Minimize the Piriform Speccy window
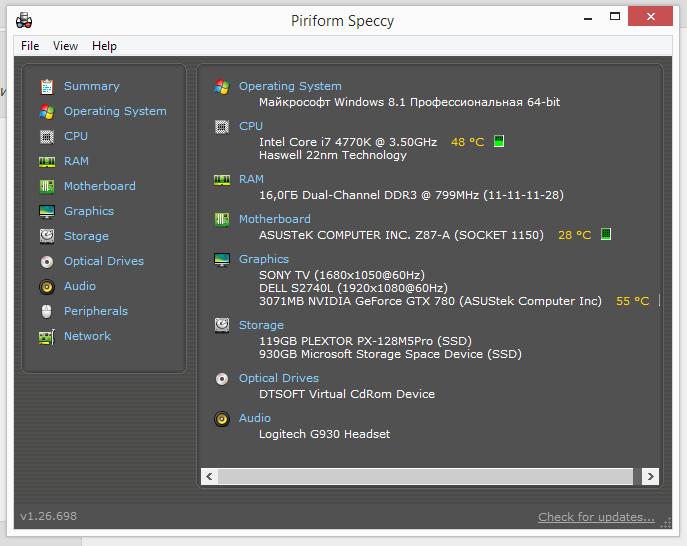This screenshot has height=546, width=687. [588, 19]
